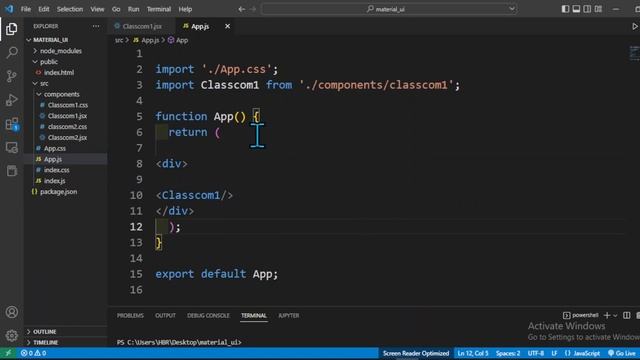Click the material_ui command center search box
640x360 pixels.
coord(389,9)
